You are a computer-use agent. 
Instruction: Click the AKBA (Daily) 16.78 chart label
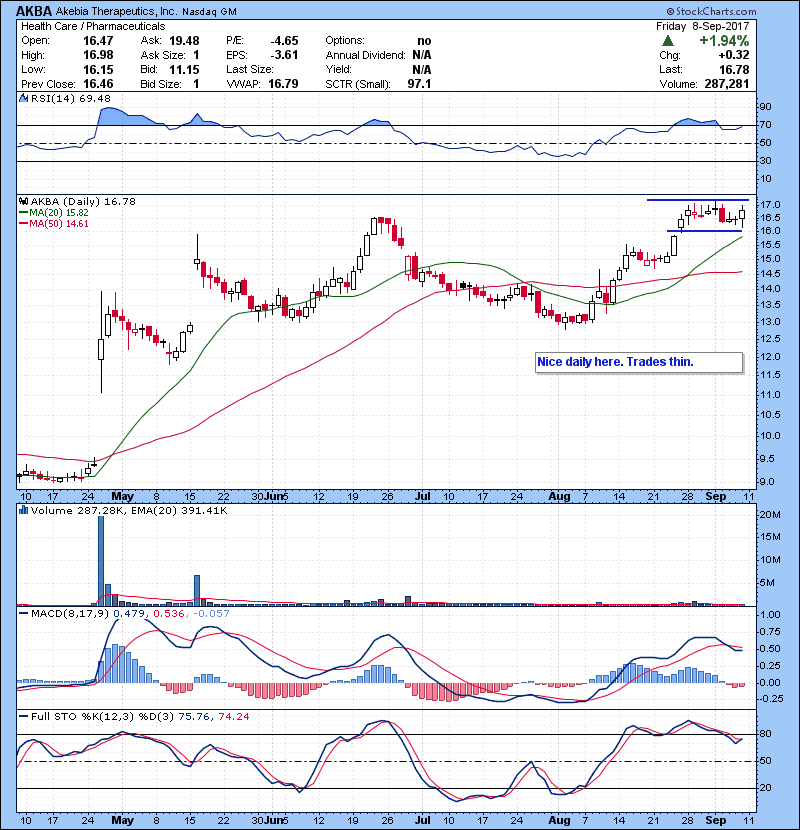point(83,201)
